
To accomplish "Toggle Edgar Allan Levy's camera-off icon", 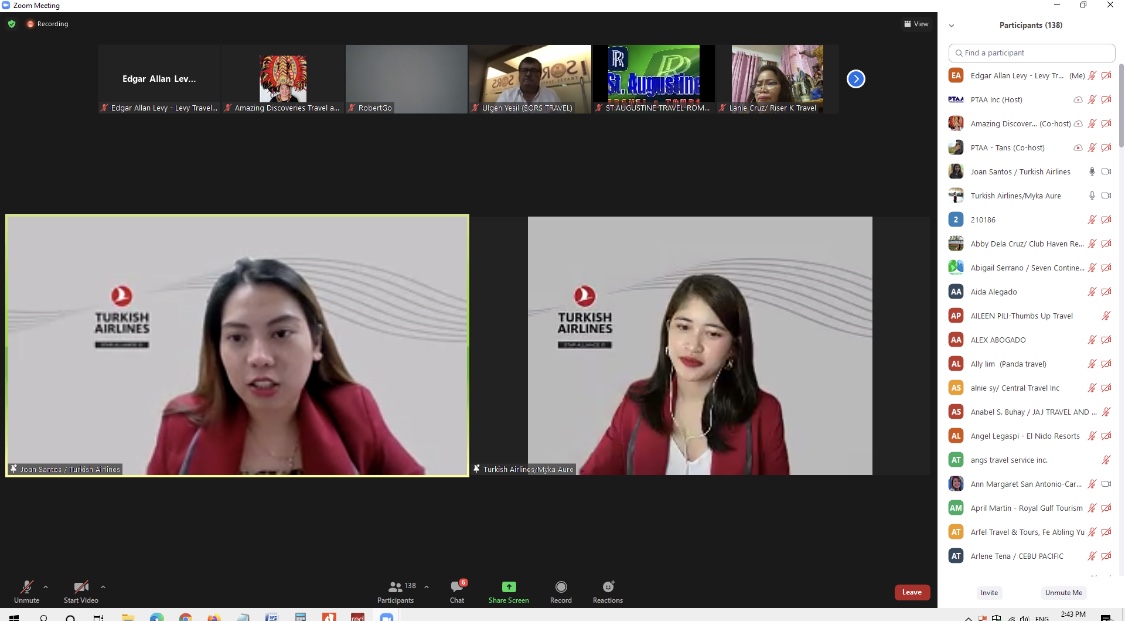I will coord(1106,75).
